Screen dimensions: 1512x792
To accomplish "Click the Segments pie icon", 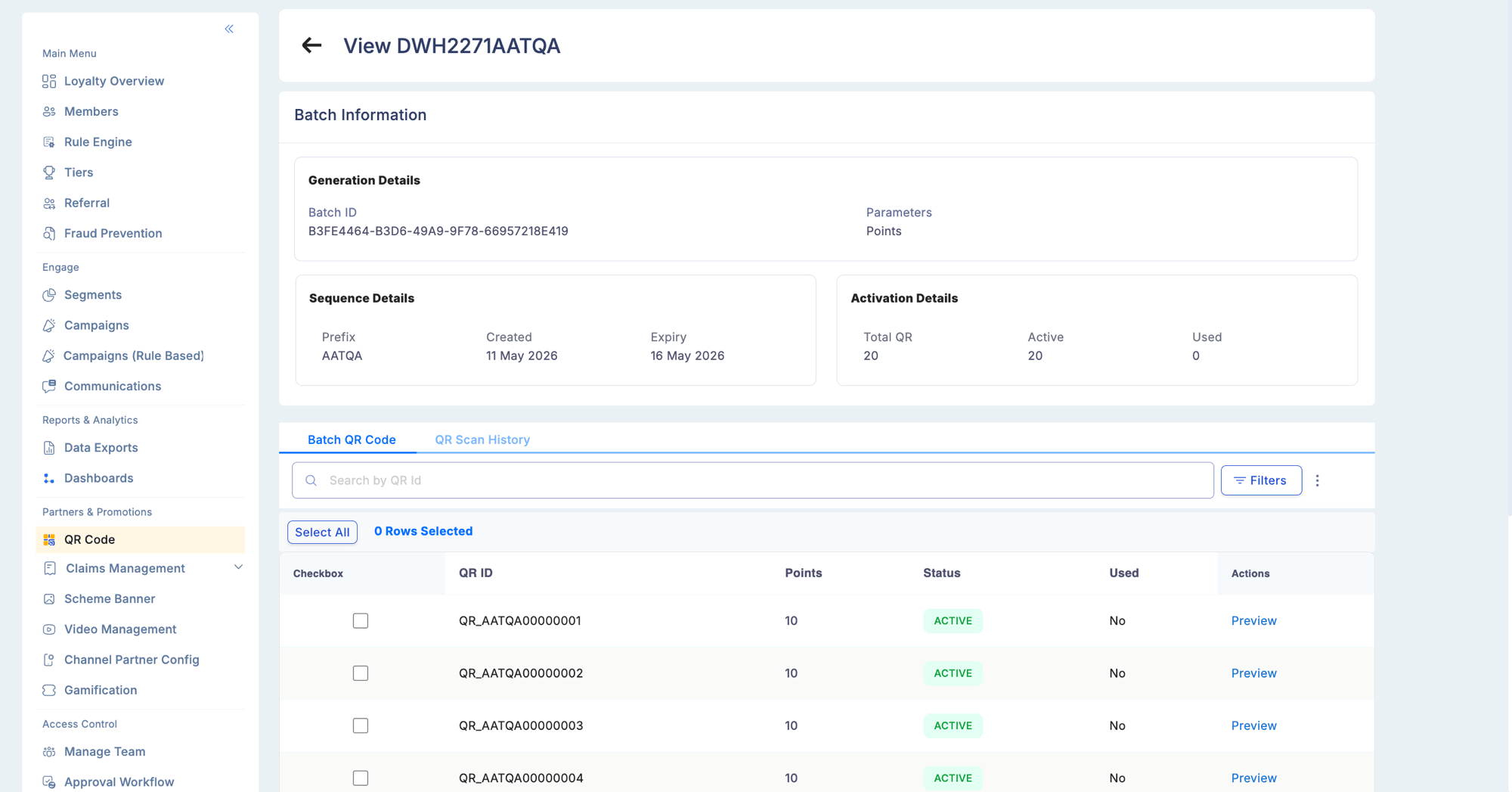I will point(49,295).
